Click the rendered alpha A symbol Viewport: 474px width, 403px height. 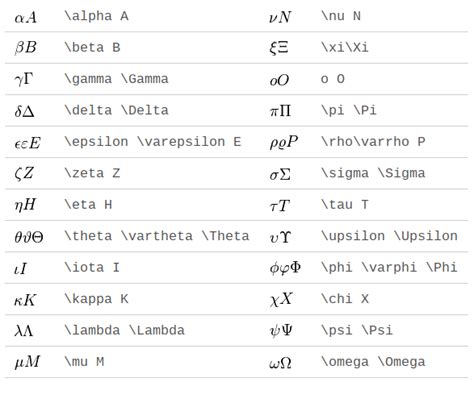[26, 17]
